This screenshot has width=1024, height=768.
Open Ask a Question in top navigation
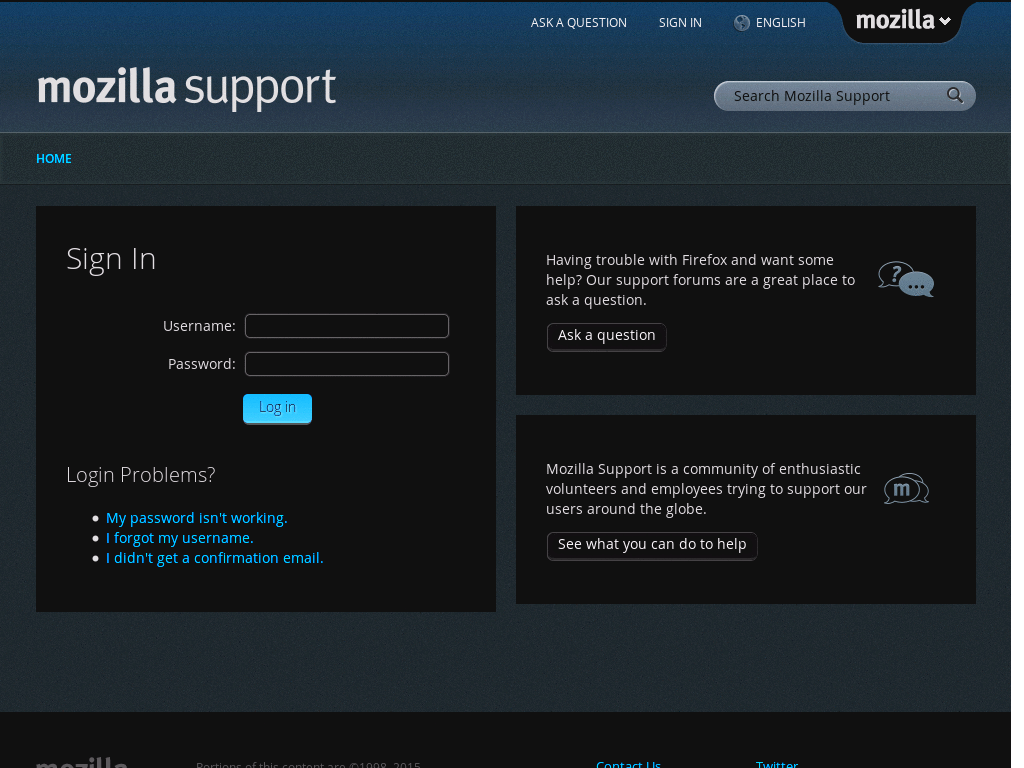coord(579,23)
